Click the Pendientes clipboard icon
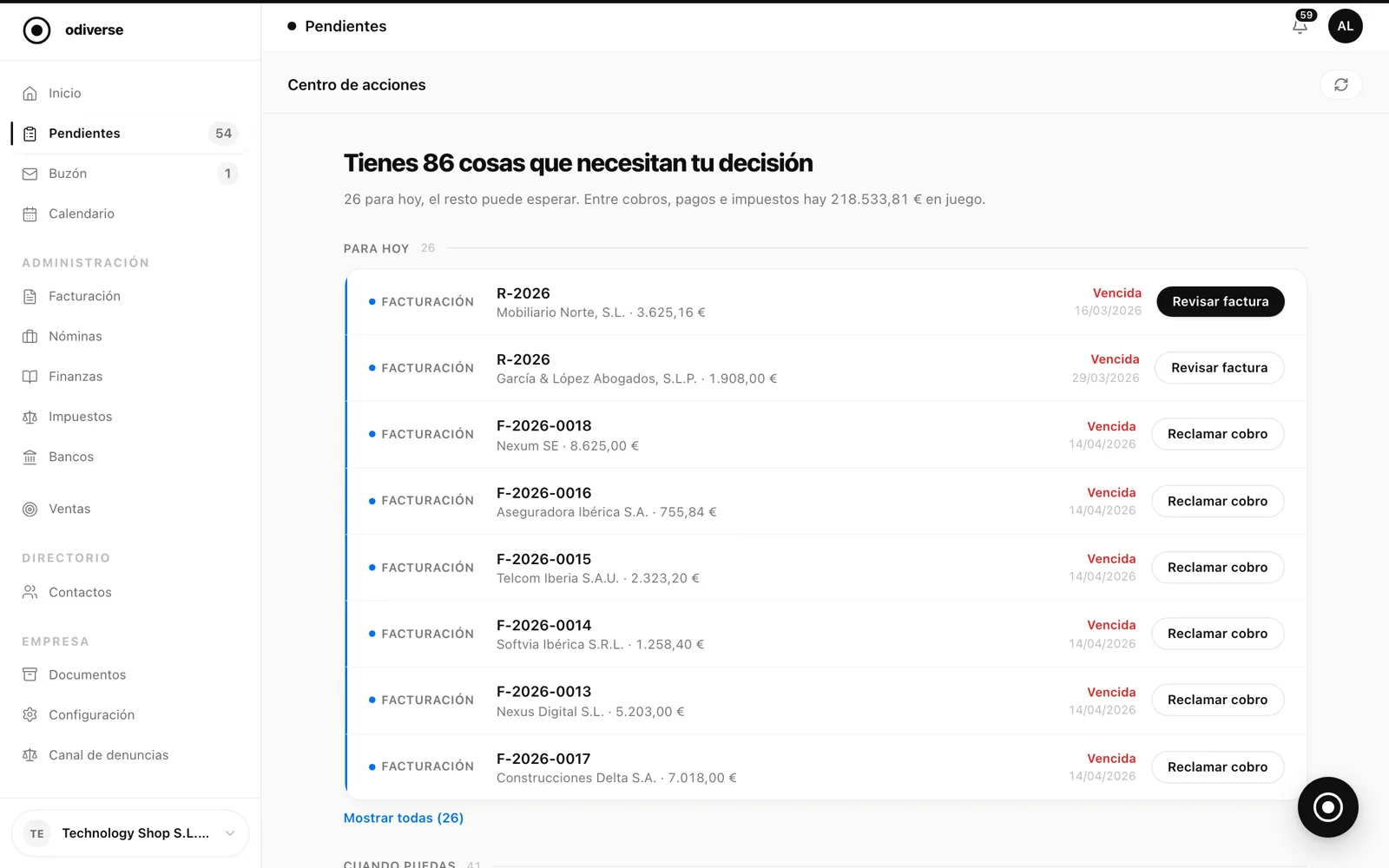Screen dimensions: 1389x868 coord(30,134)
